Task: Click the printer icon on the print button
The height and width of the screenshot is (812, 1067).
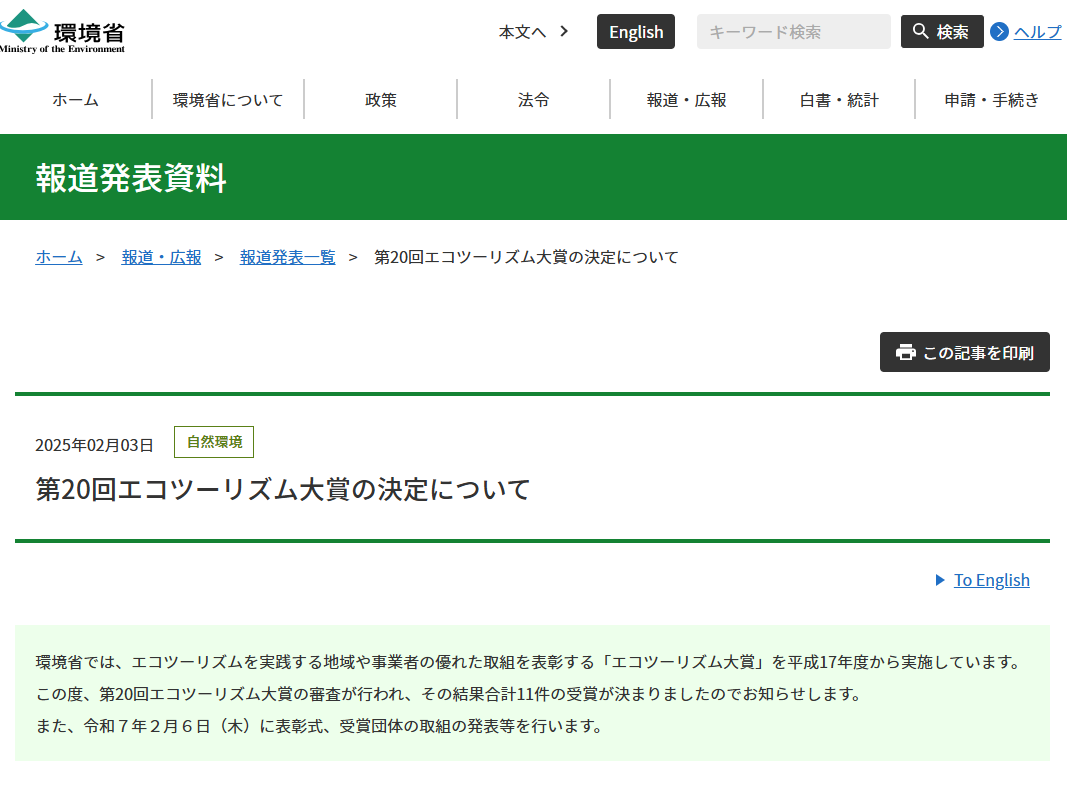Action: coord(906,352)
